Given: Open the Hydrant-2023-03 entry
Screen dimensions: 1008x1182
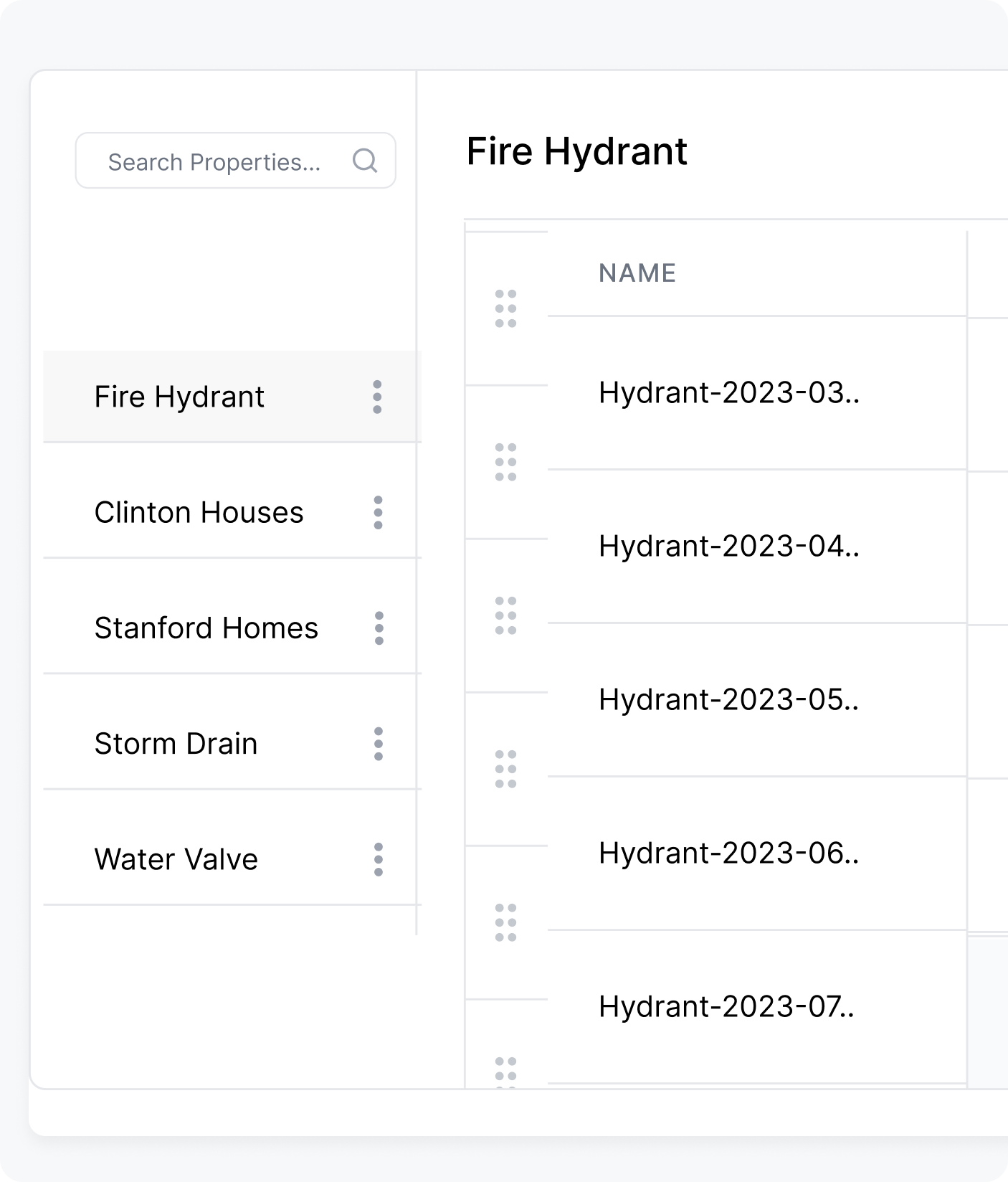Looking at the screenshot, I should point(728,392).
